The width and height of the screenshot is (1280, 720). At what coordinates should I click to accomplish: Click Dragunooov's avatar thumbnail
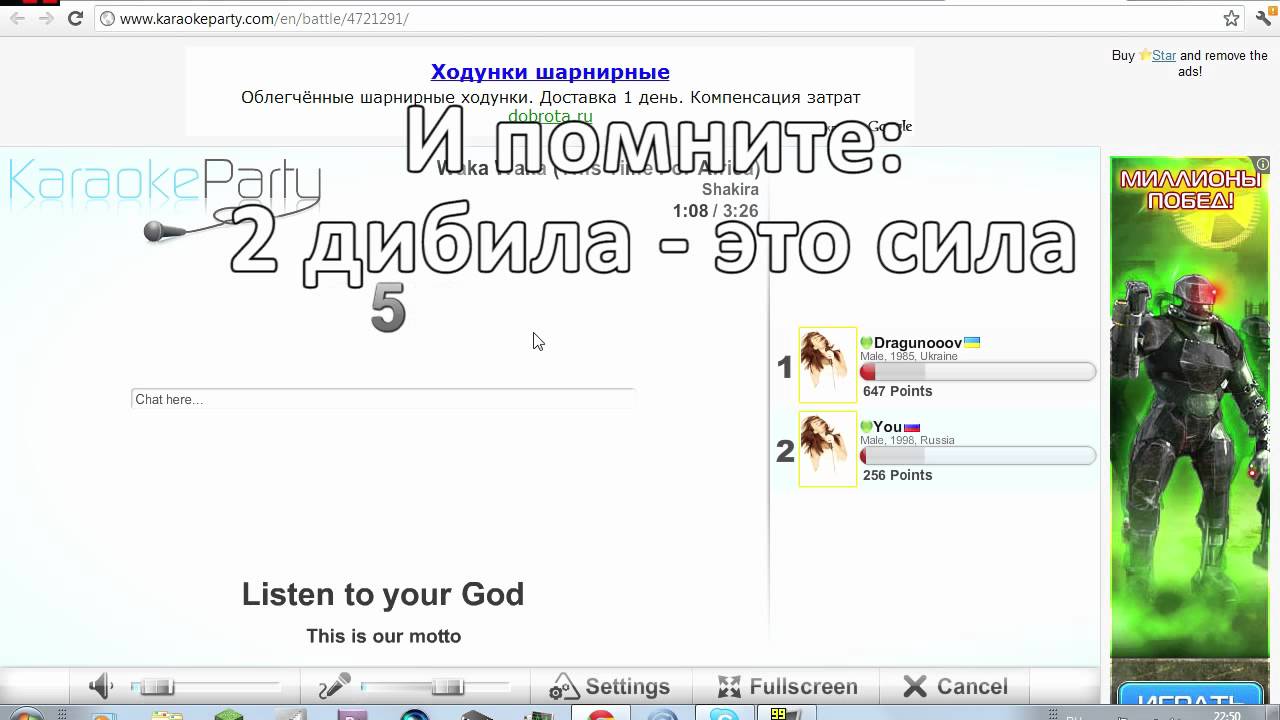click(x=828, y=365)
